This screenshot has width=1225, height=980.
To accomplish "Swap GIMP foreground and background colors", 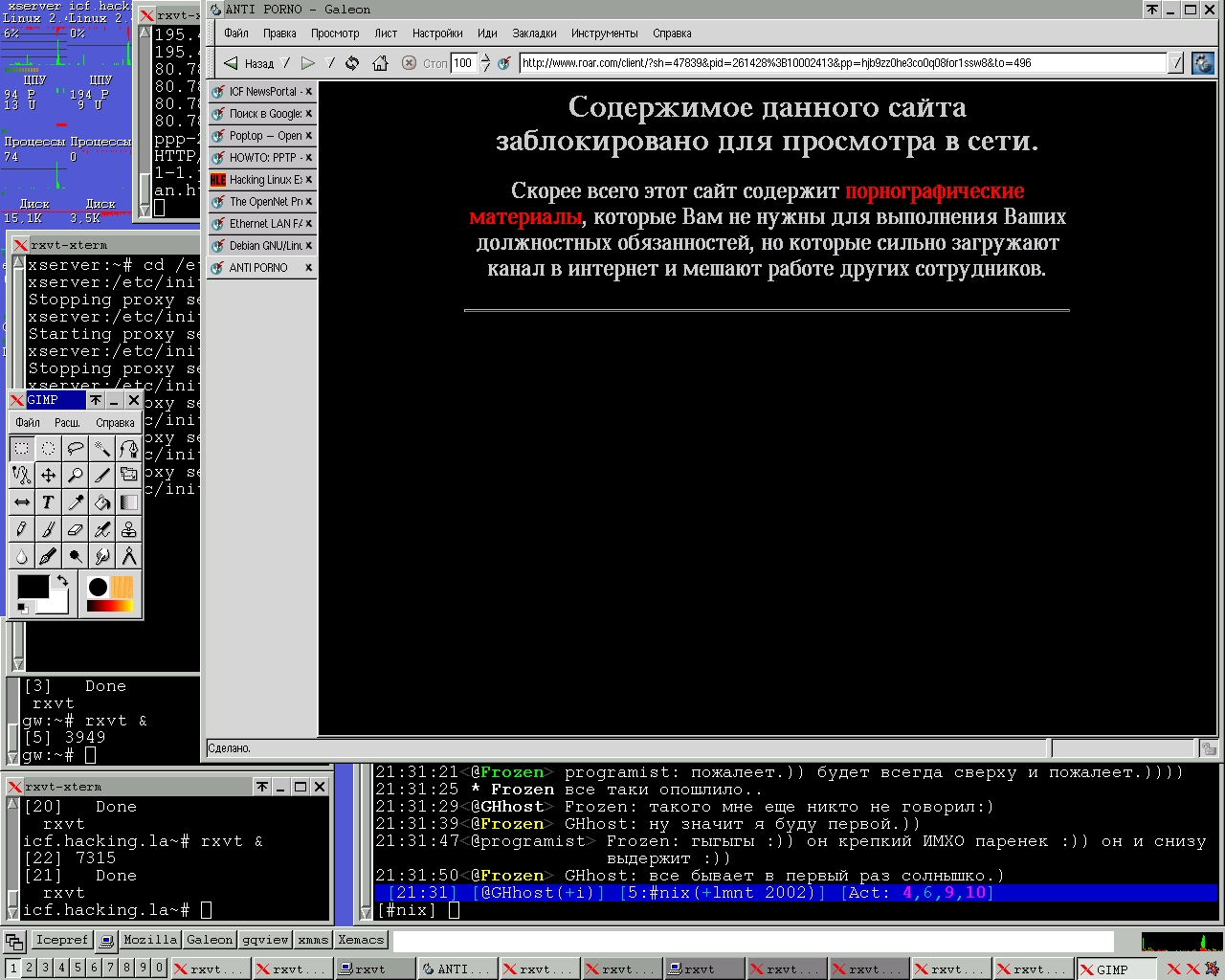I will click(x=62, y=580).
